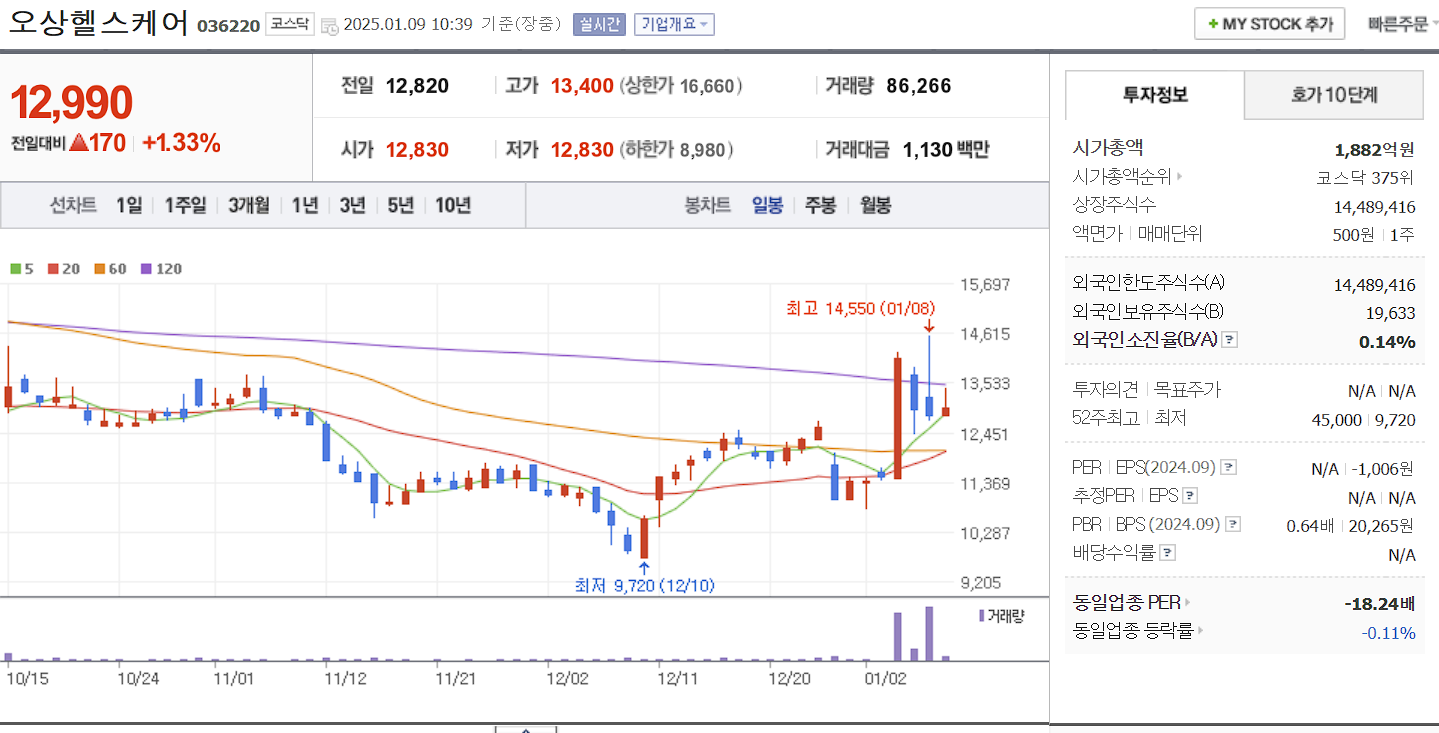Click the help icon beside BPS(2024.09)
Screen dimensions: 1439x733
[x=1232, y=524]
